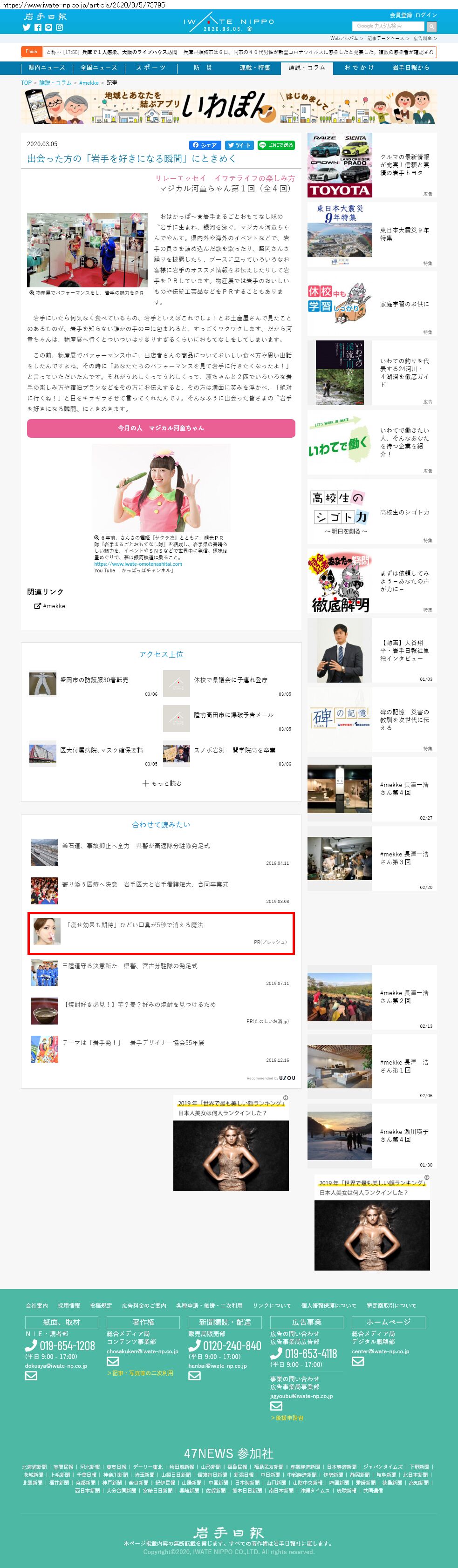
Task: Click the Google custom search field
Action: [388, 26]
